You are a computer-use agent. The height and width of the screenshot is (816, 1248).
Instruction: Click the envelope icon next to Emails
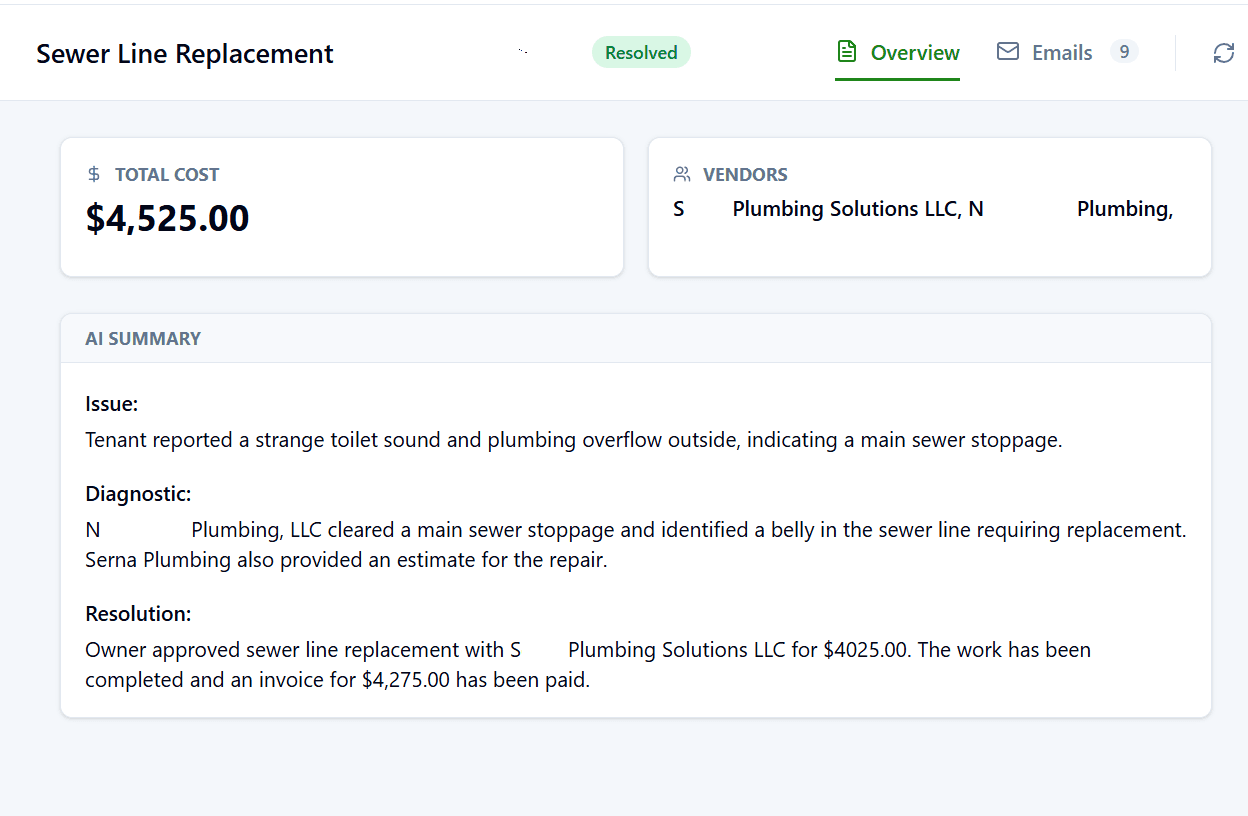pos(1007,51)
